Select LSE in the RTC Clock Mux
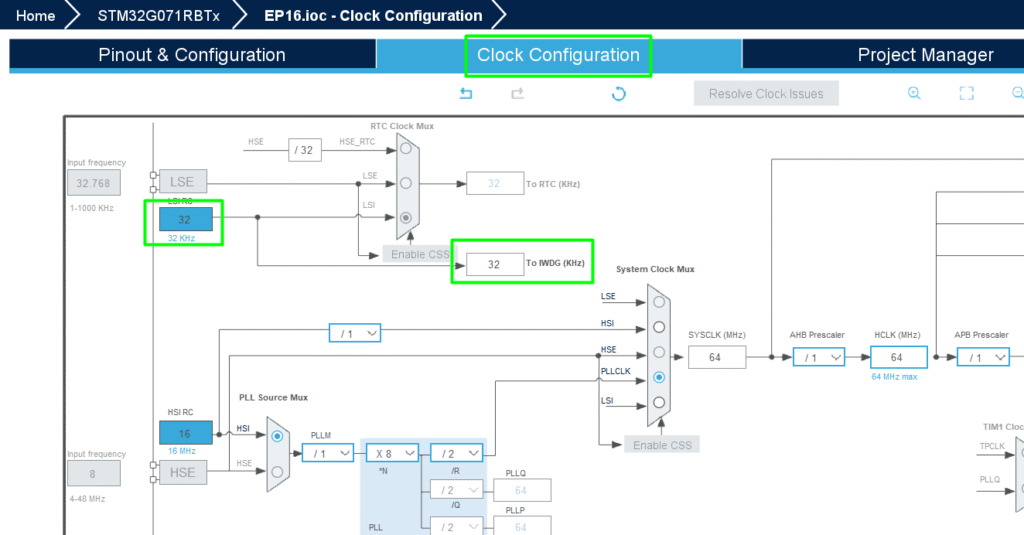The image size is (1024, 535). click(x=405, y=183)
